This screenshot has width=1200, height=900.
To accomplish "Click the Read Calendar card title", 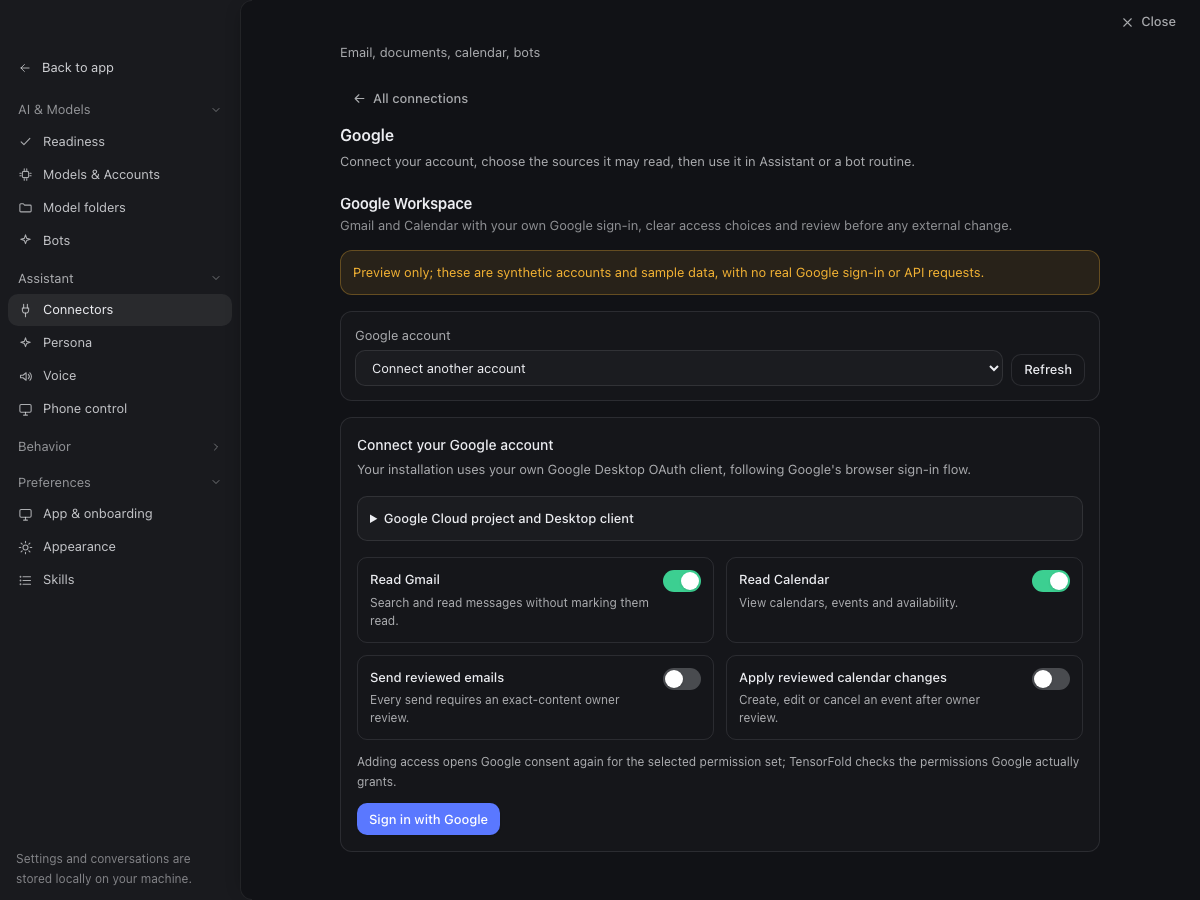I will click(x=784, y=580).
